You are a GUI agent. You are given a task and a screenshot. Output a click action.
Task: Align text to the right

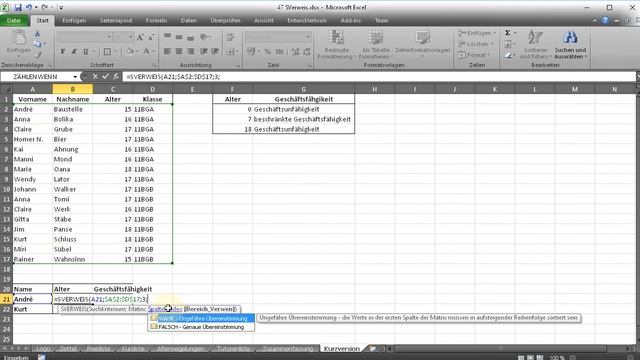click(x=190, y=51)
